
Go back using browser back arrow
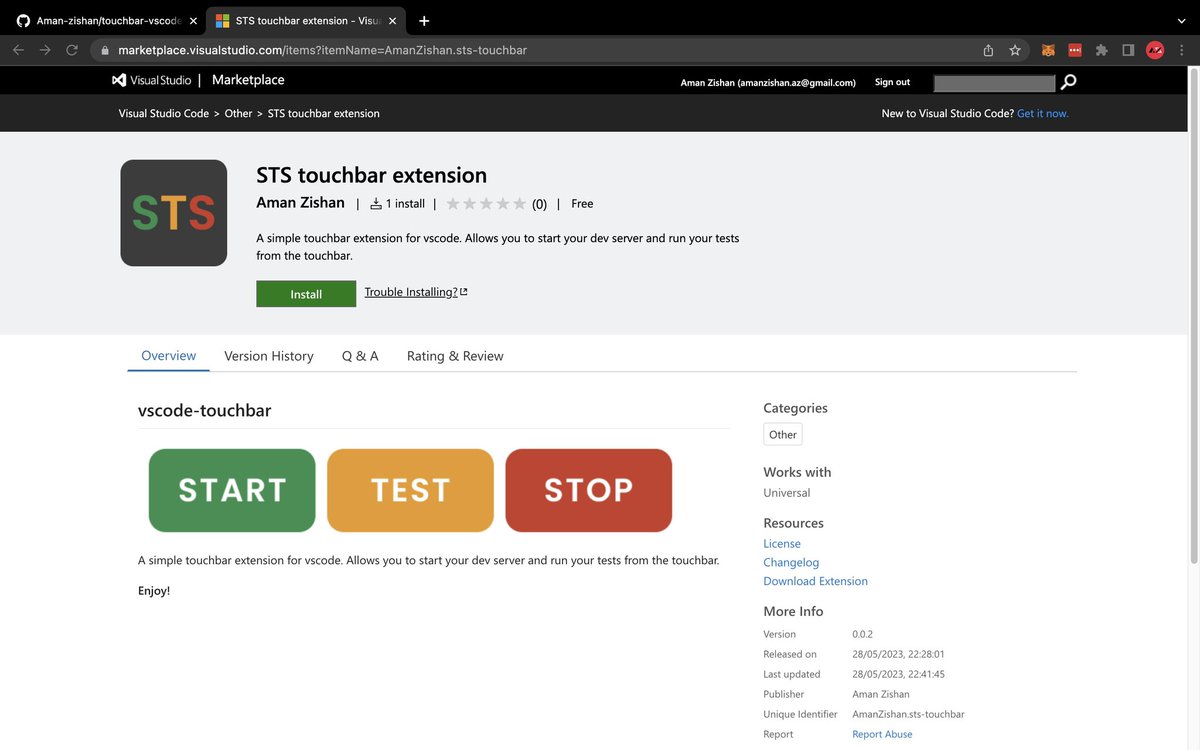tap(18, 50)
